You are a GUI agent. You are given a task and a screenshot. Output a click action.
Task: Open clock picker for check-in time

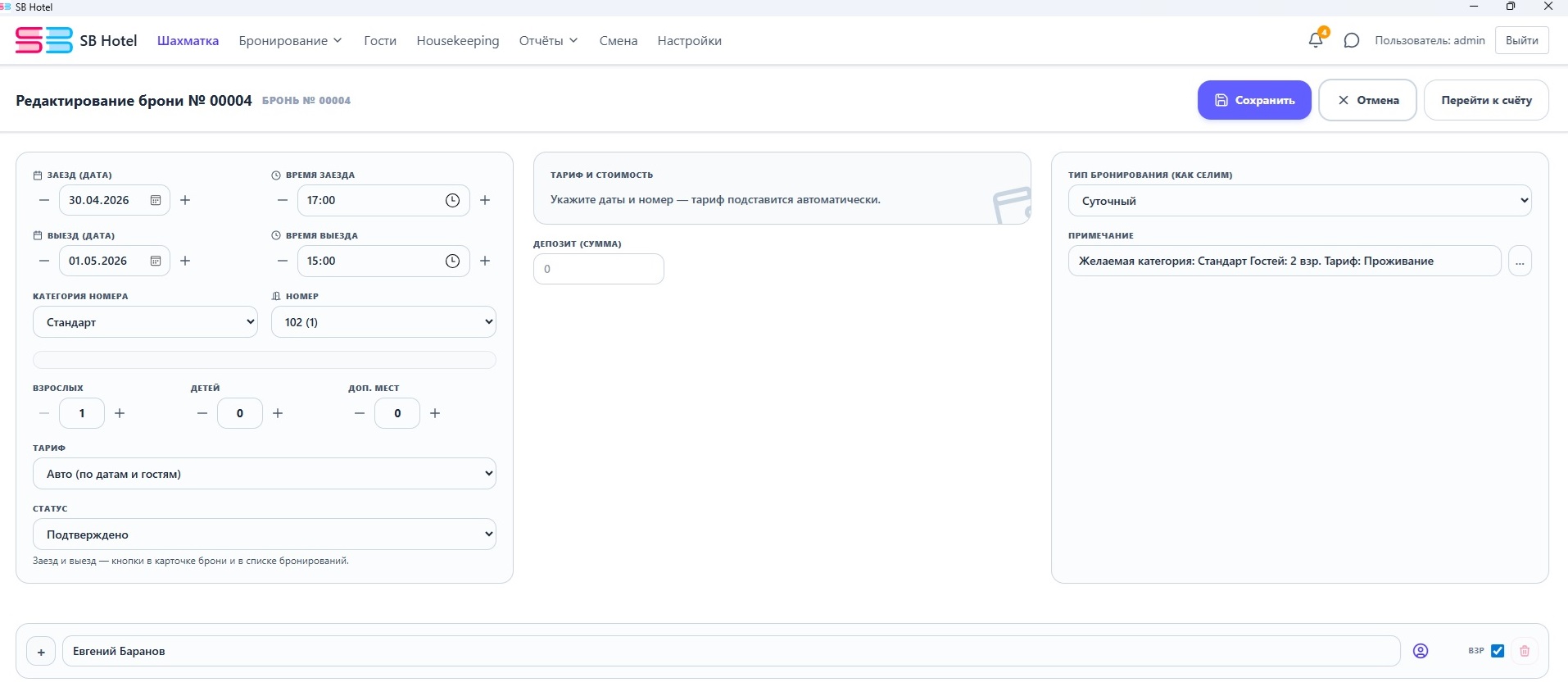coord(452,200)
